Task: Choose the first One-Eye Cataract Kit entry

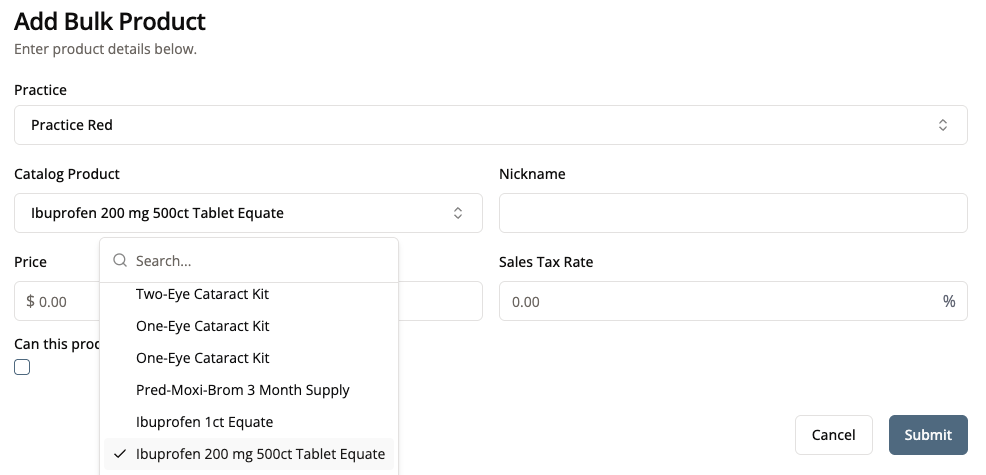Action: (x=202, y=326)
